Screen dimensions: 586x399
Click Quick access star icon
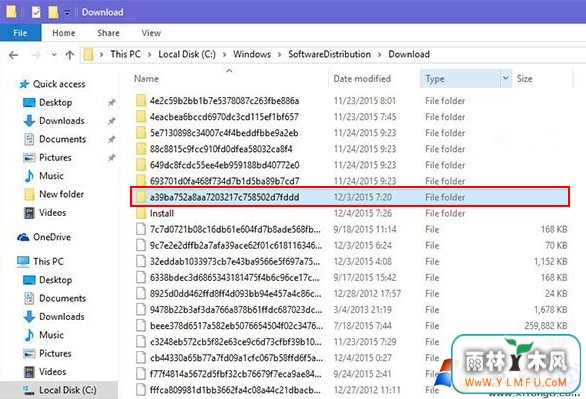tap(24, 84)
